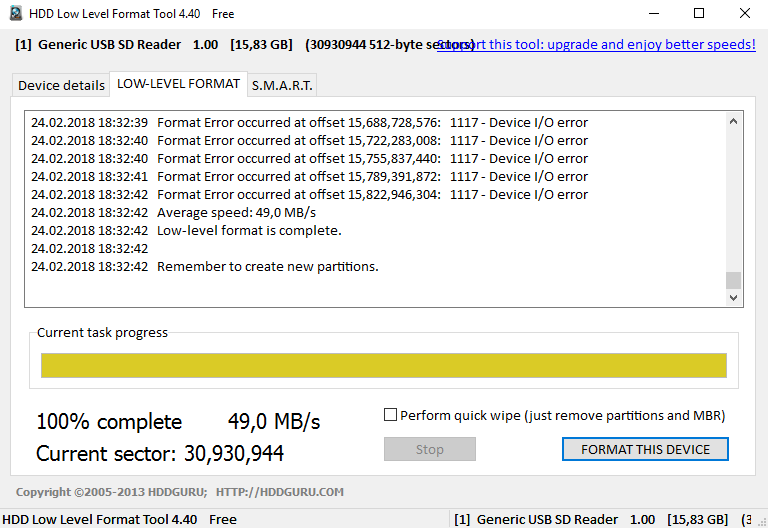Select the 'Low-level format is complete' log line
768x528 pixels.
click(249, 231)
